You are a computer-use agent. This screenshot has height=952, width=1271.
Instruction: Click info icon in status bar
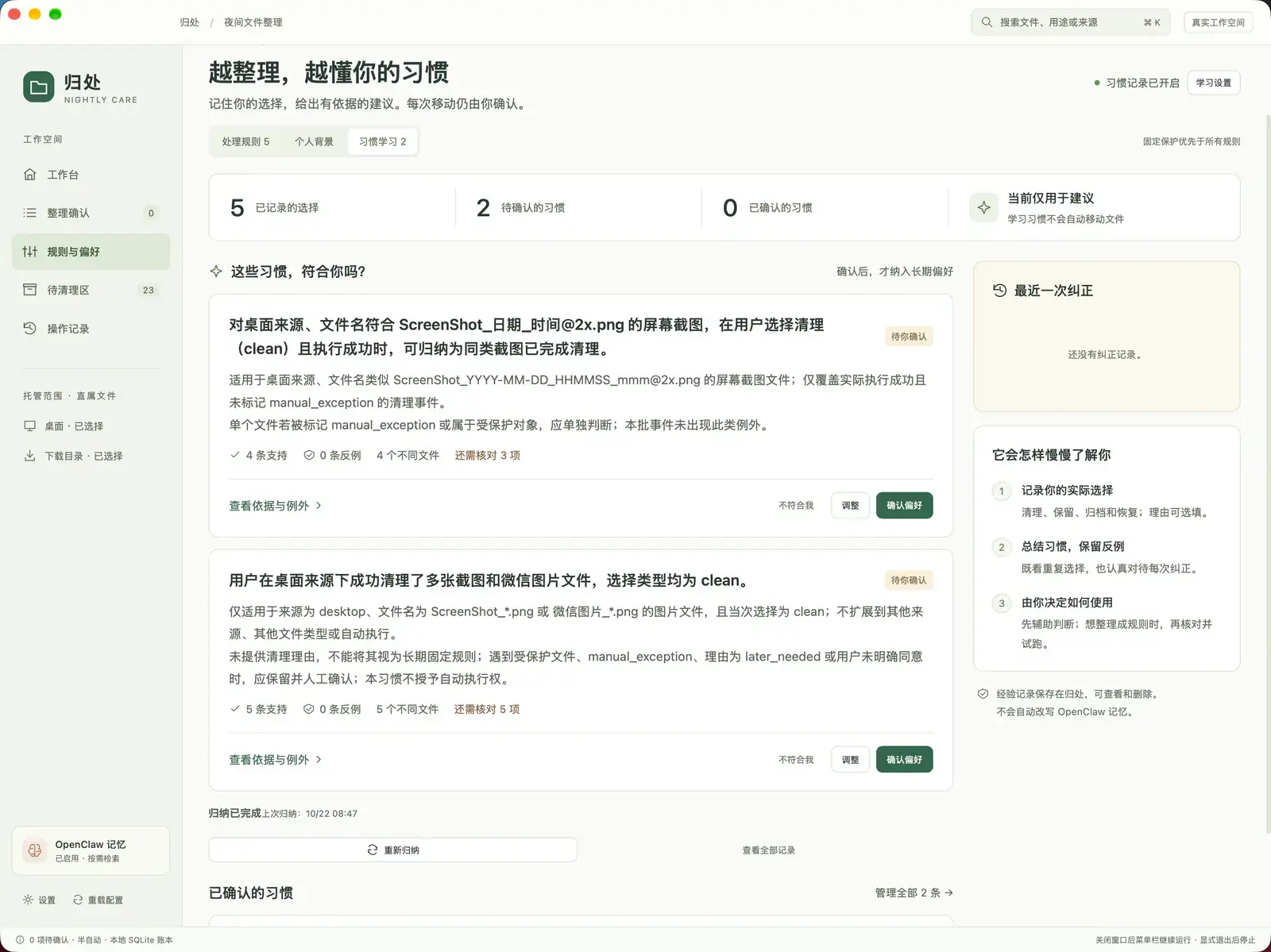tap(20, 939)
